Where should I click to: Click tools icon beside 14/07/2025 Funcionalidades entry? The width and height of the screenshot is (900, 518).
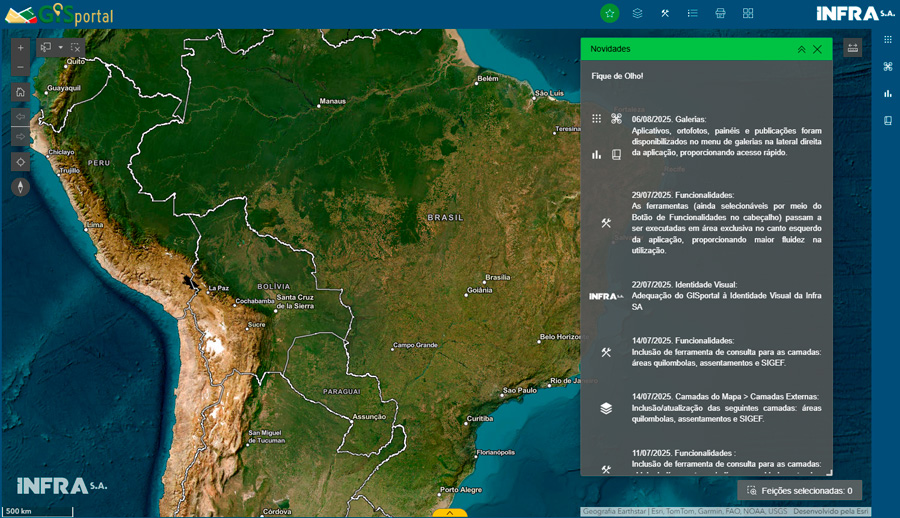(606, 352)
